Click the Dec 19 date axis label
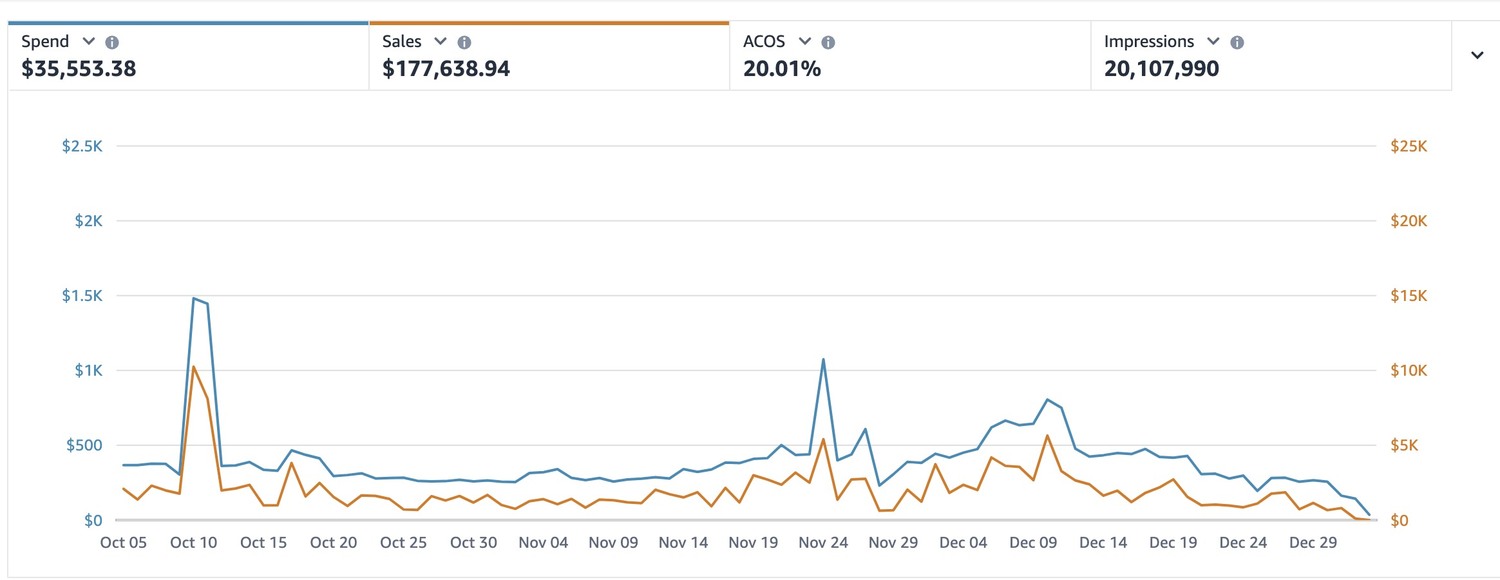The width and height of the screenshot is (1500, 580). [1174, 543]
